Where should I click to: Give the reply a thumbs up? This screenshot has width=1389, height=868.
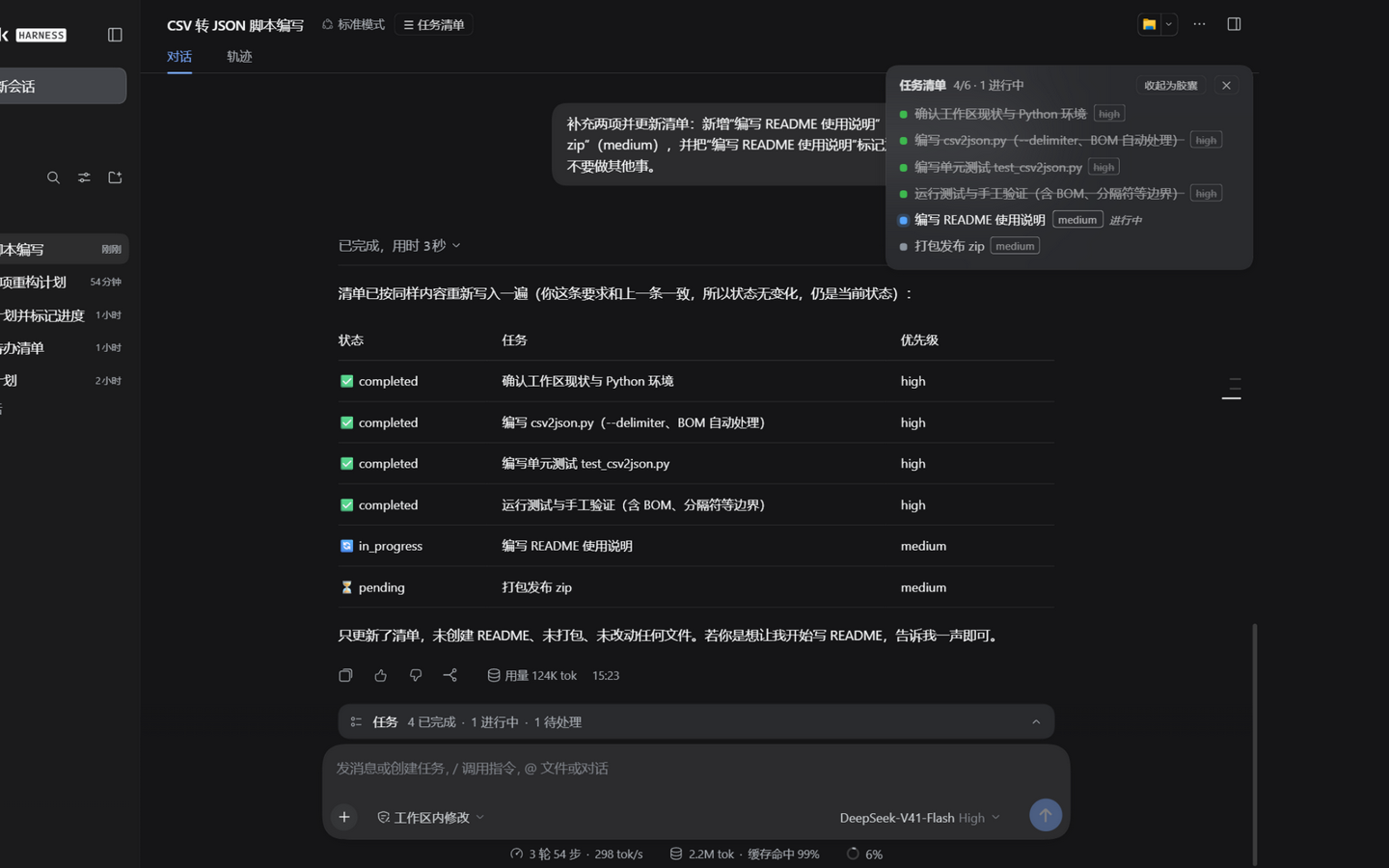[380, 675]
